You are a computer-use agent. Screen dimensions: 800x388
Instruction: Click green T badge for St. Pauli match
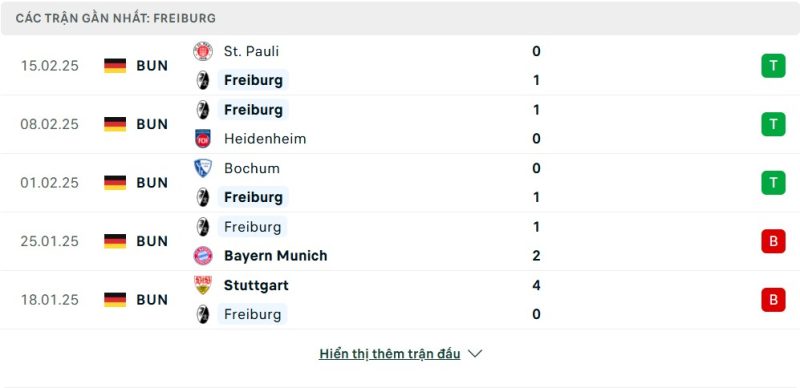tap(773, 66)
